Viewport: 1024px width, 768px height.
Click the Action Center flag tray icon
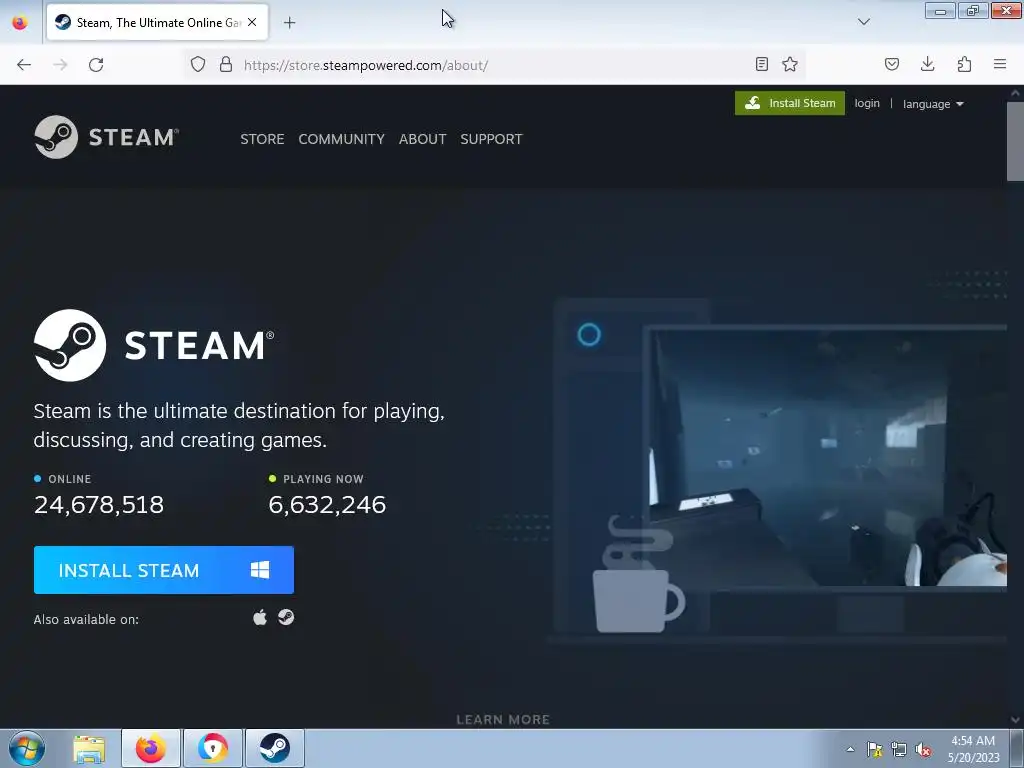pyautogui.click(x=874, y=749)
